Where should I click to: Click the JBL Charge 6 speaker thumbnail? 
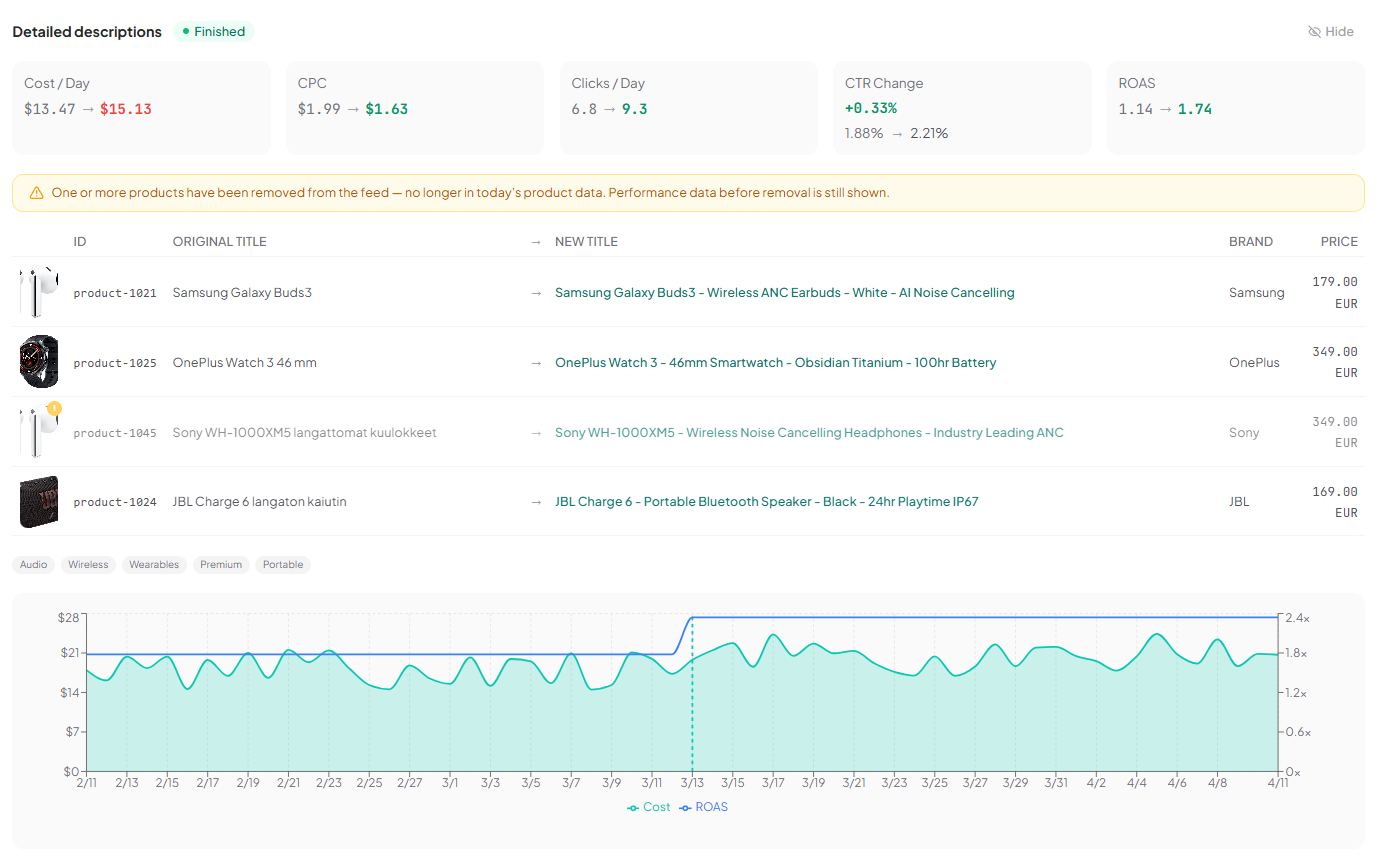[x=38, y=501]
